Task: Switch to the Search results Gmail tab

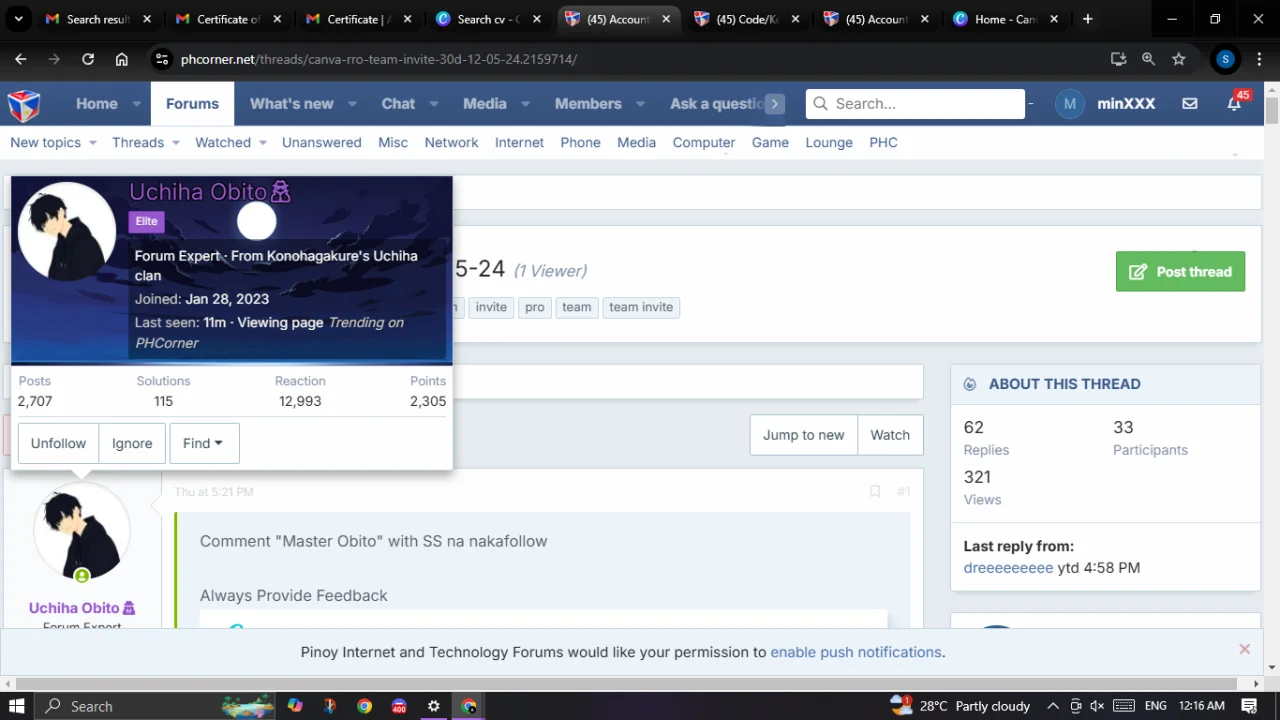Action: 97,19
